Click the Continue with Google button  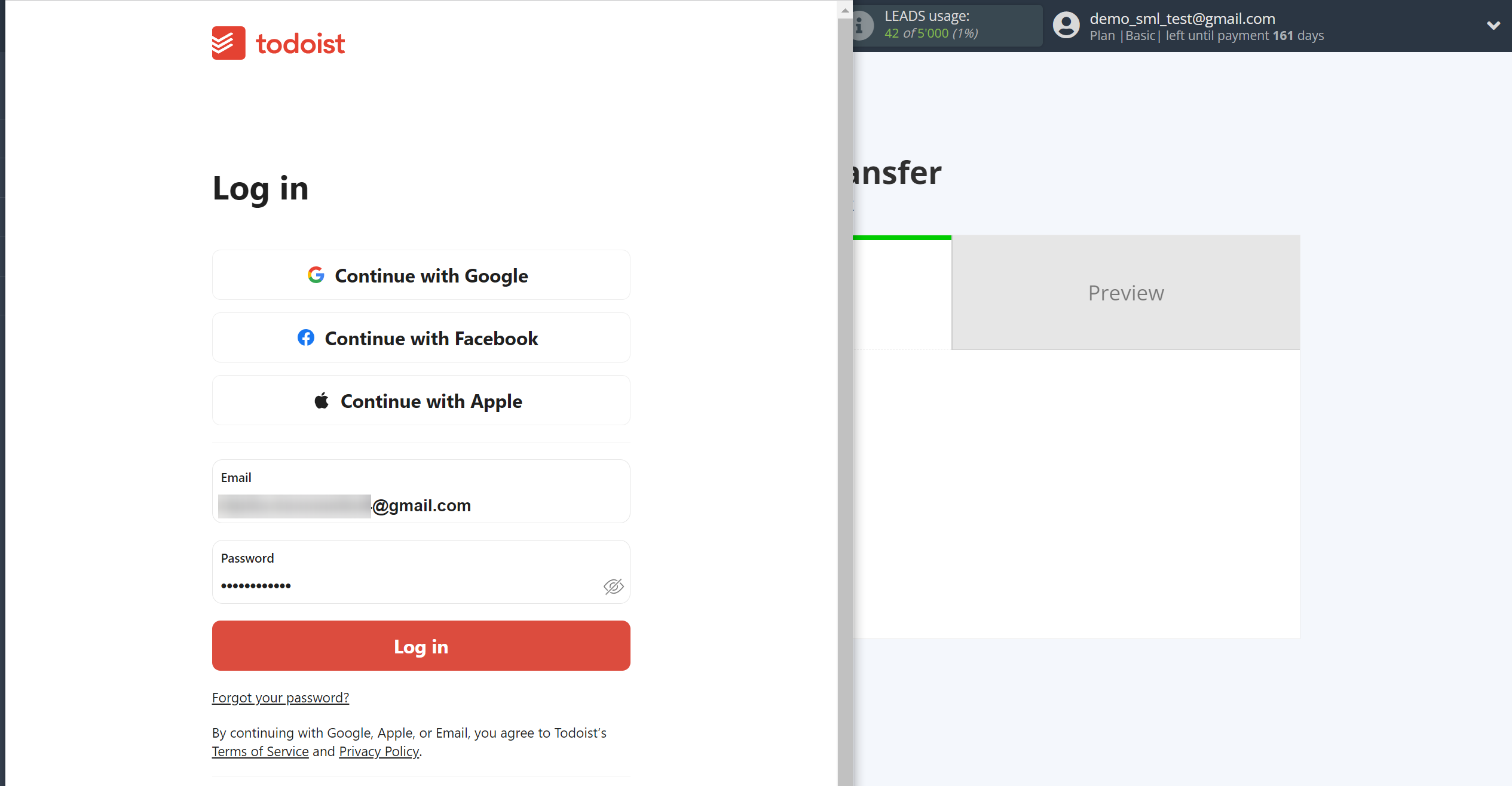pyautogui.click(x=421, y=276)
